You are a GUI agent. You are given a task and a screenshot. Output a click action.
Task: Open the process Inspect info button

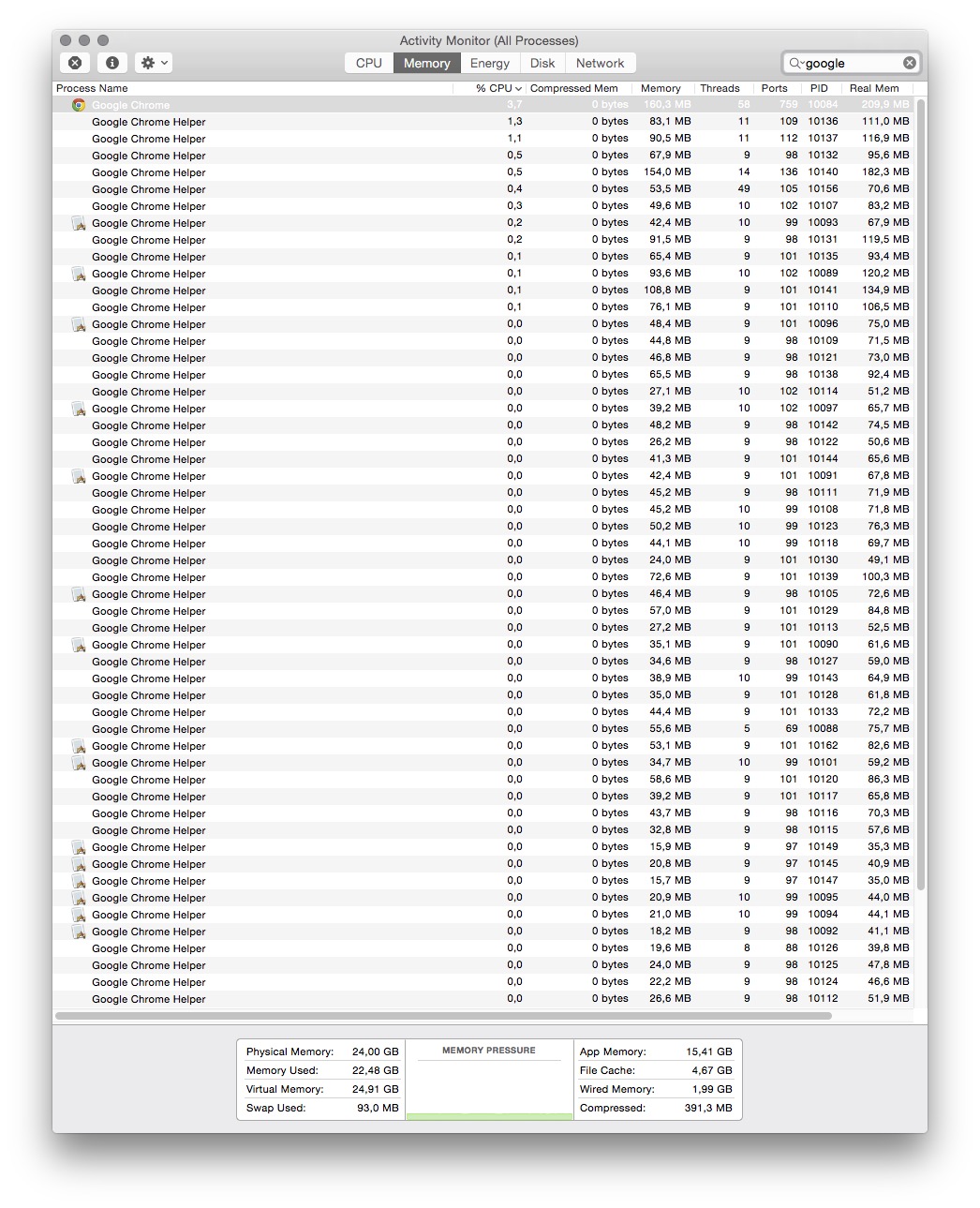click(112, 63)
